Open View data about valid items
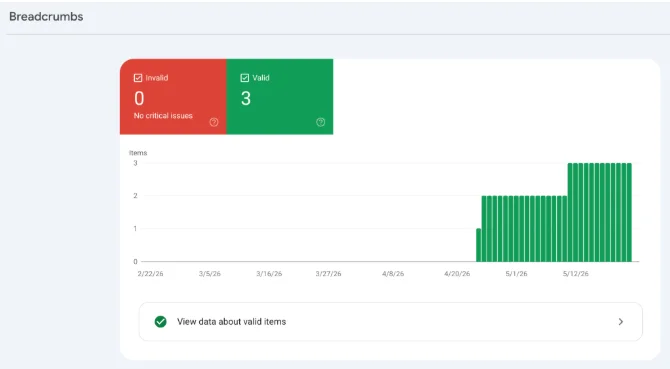 391,322
